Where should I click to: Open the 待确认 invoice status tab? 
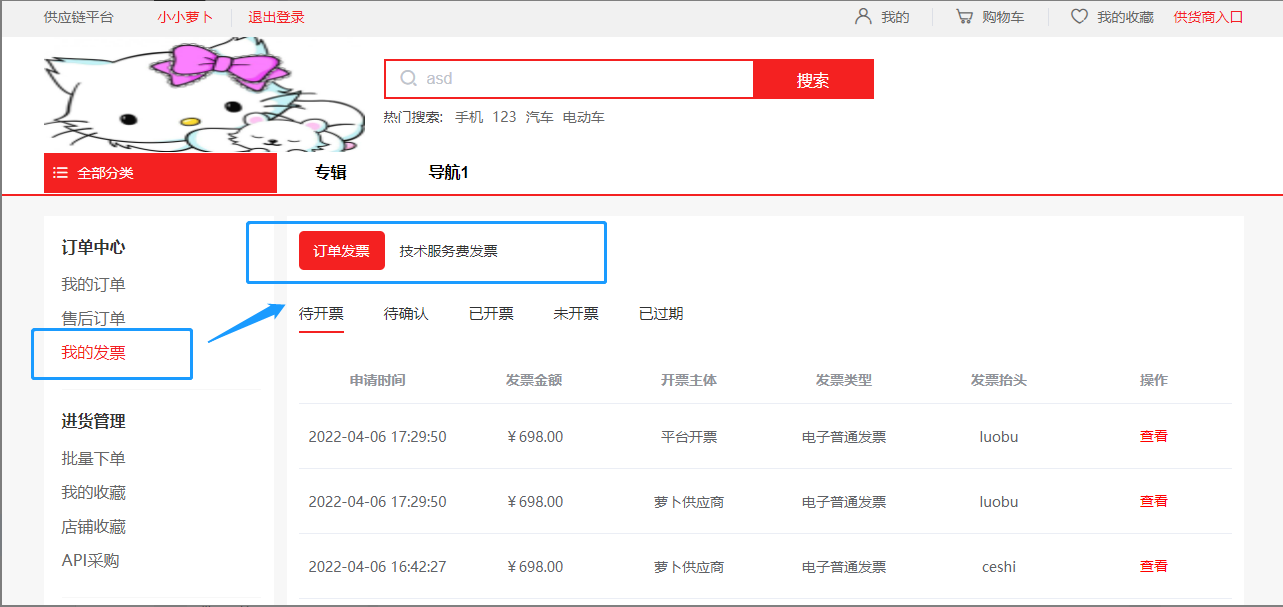pos(406,314)
